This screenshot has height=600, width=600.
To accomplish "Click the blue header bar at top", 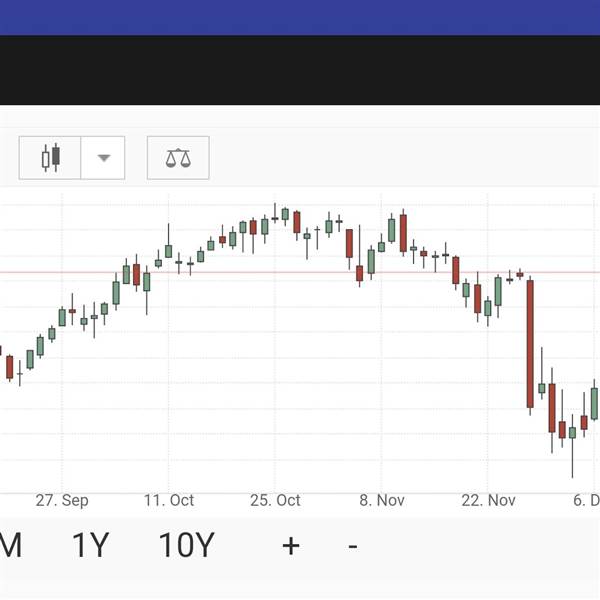I will tap(300, 17).
